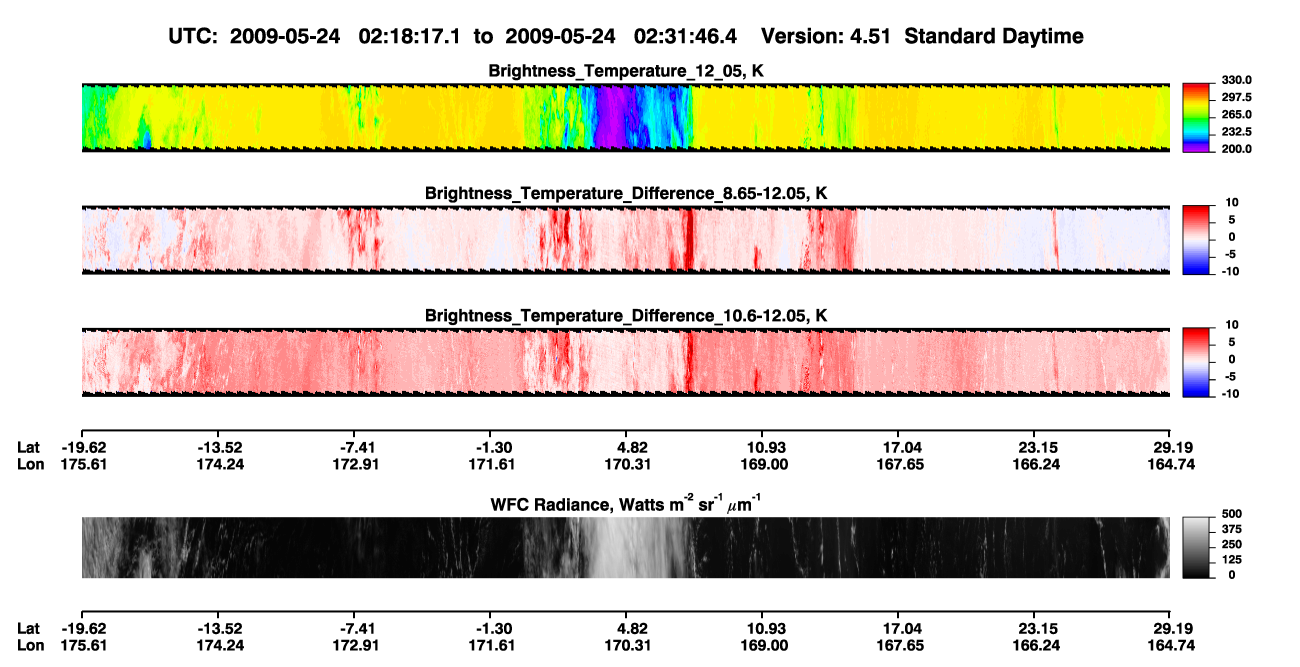Click the upper axis Lat label
1300x667 pixels.
28,447
